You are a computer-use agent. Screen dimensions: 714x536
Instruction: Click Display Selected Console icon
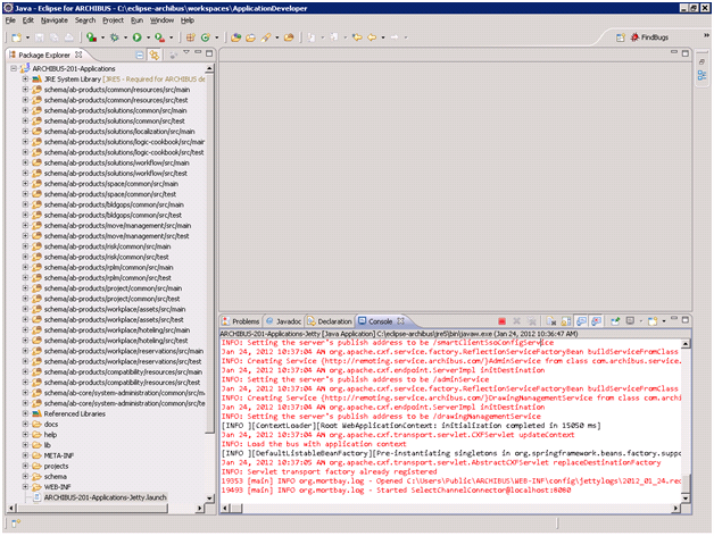click(x=630, y=321)
